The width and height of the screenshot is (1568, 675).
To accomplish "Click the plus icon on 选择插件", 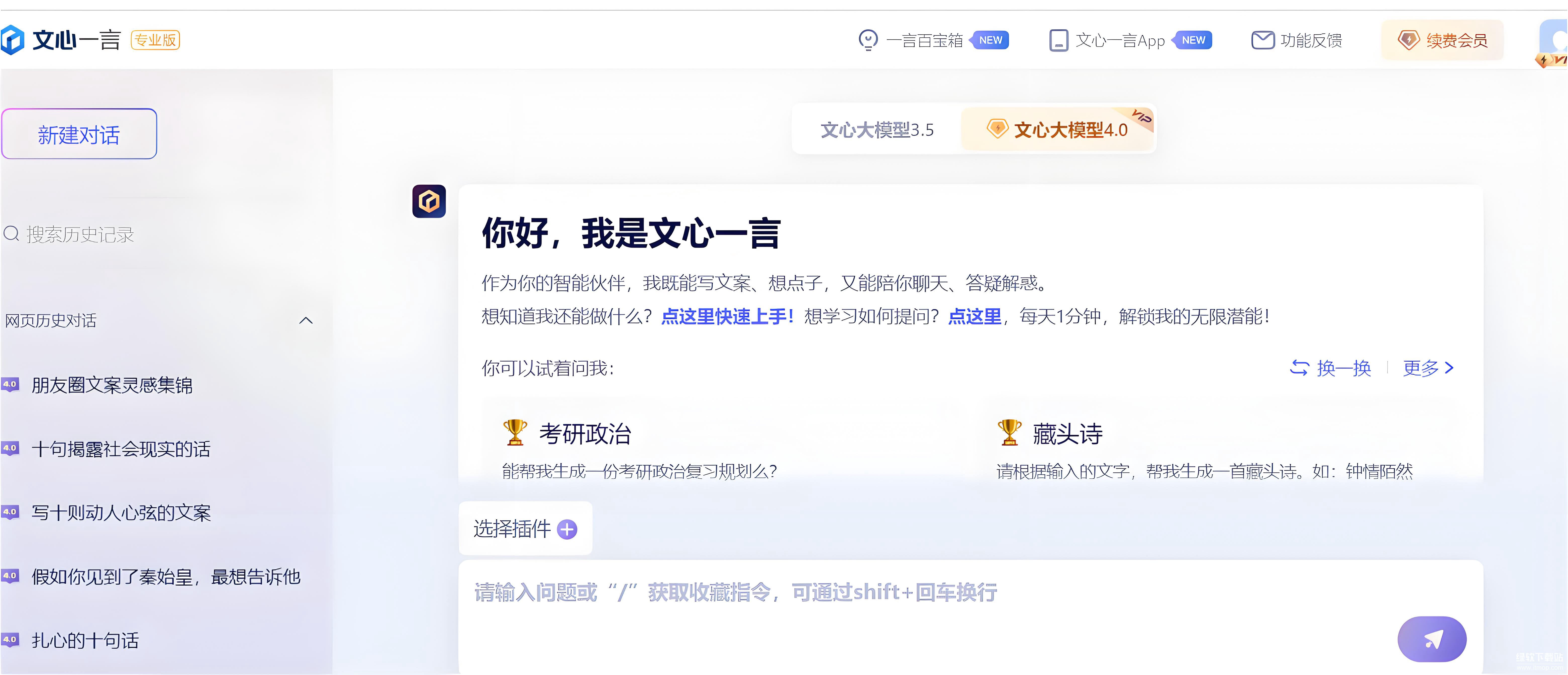I will pyautogui.click(x=567, y=529).
